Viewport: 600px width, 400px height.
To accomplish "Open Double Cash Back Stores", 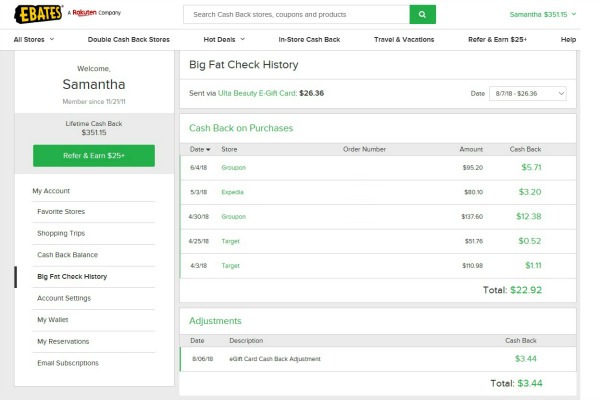I will tap(129, 39).
